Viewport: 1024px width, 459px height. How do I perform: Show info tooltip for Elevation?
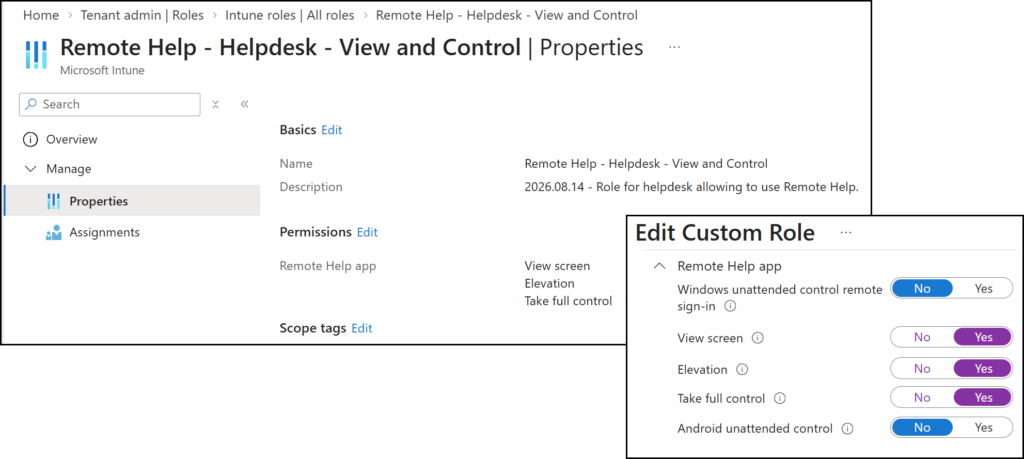pos(742,370)
